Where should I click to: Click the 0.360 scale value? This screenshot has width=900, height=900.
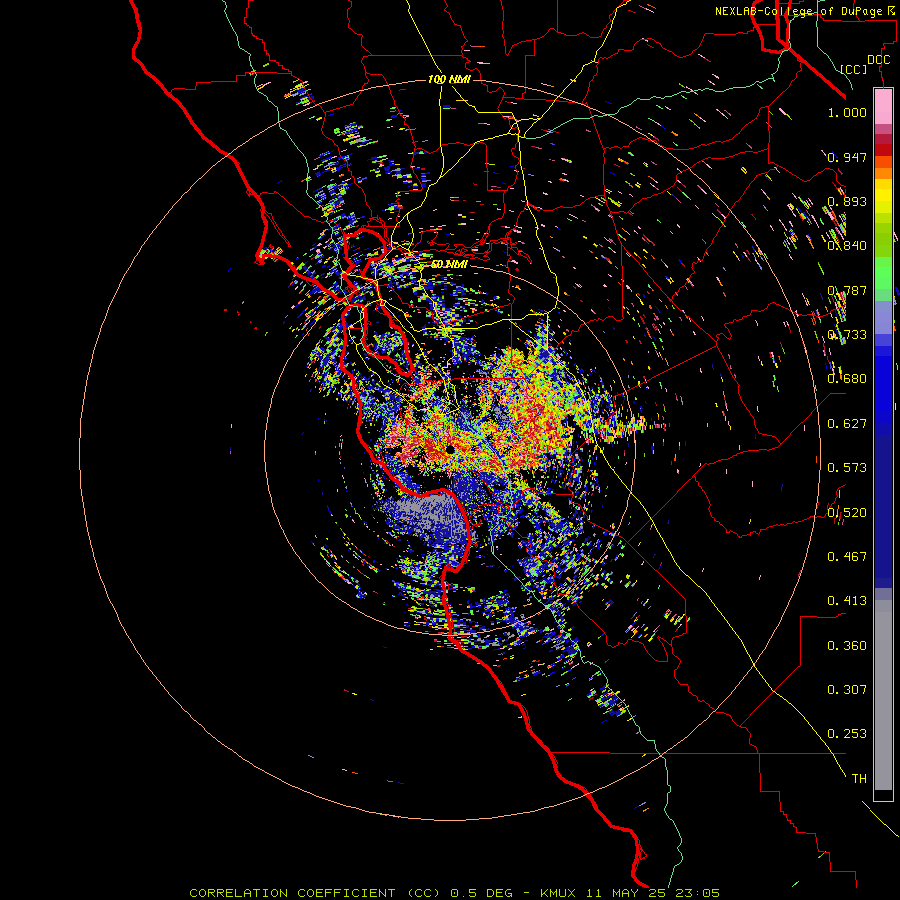pyautogui.click(x=847, y=646)
